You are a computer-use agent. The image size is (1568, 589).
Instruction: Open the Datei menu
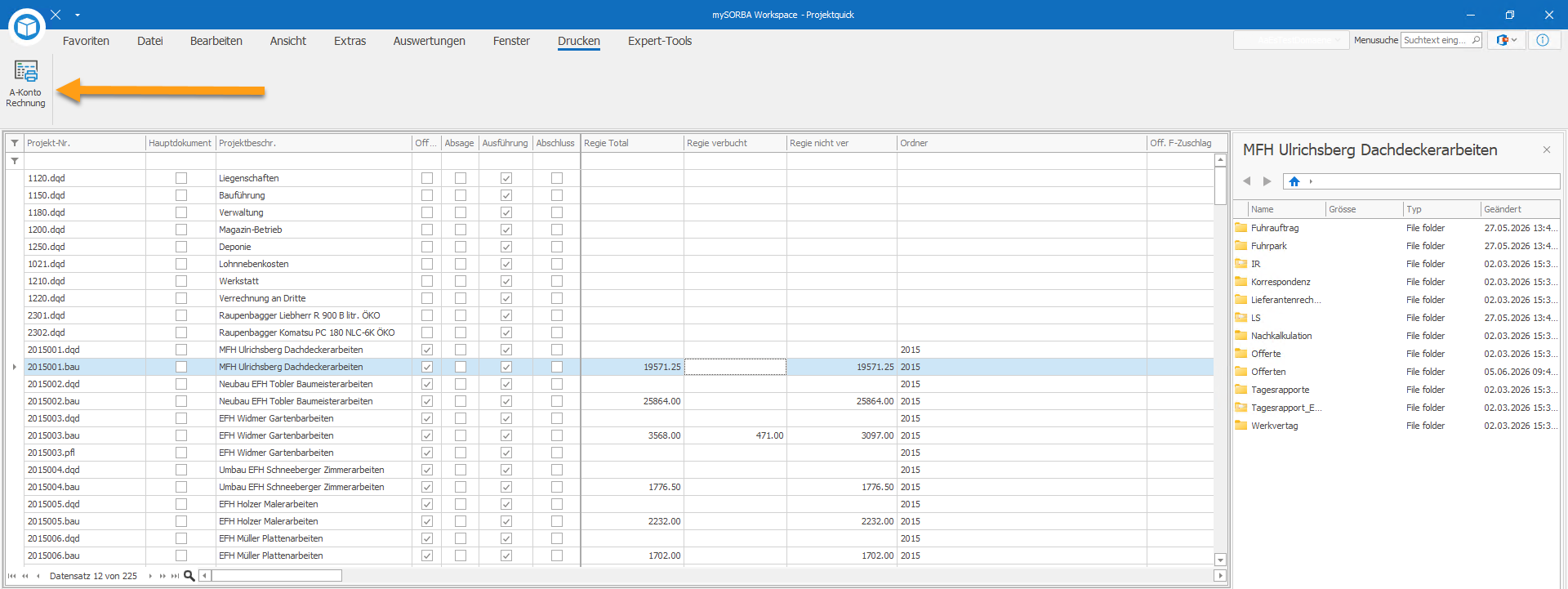pos(150,41)
